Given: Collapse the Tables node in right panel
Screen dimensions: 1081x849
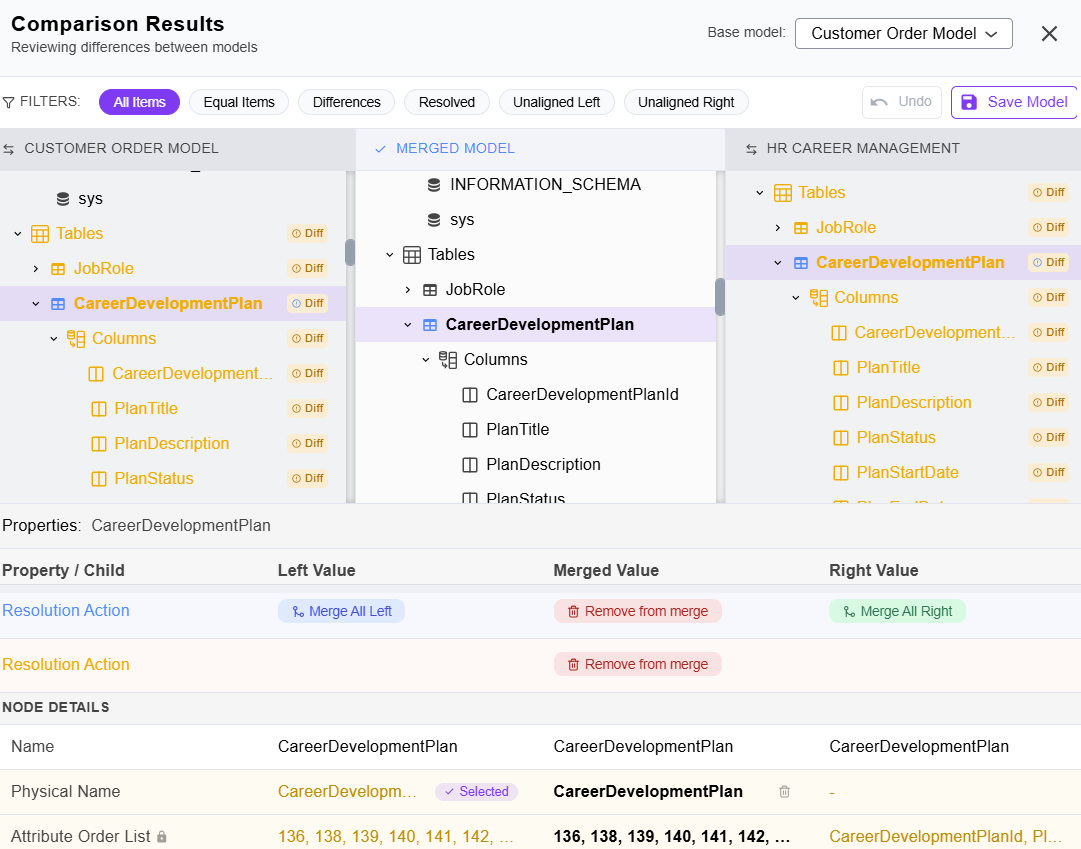Looking at the screenshot, I should point(760,193).
